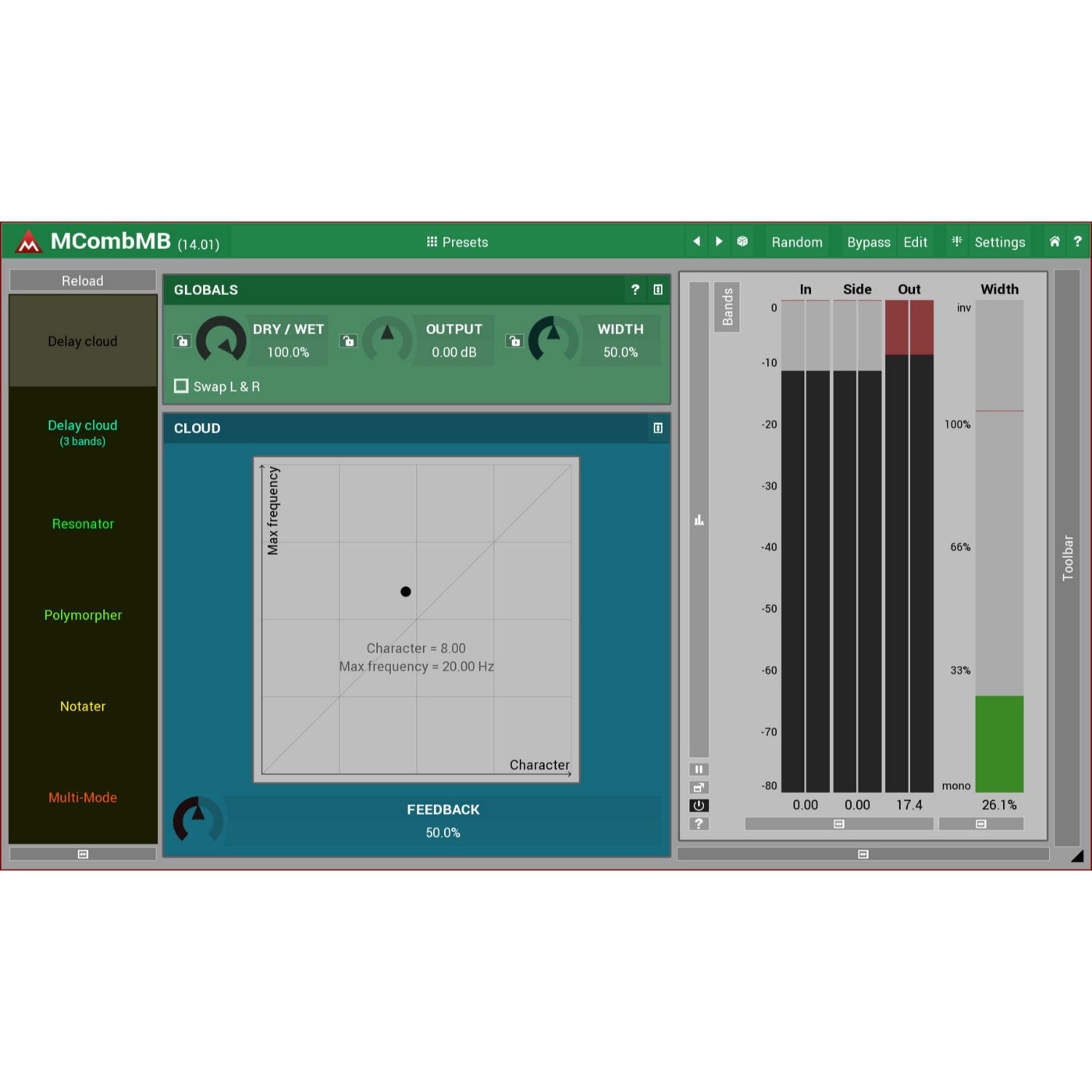Toggle the Output lock icon
1092x1092 pixels.
click(x=348, y=340)
